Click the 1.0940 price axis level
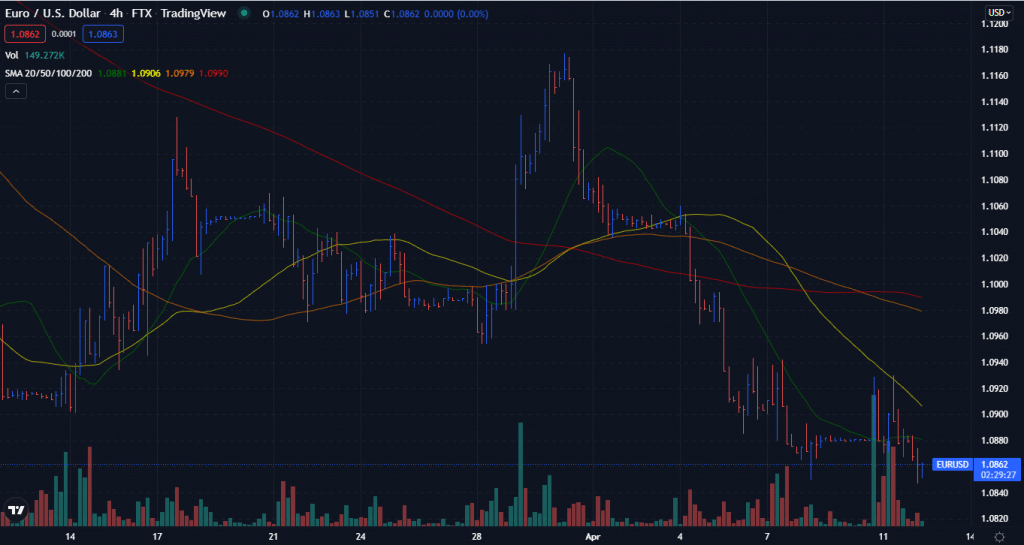Viewport: 1024px width, 545px height. [x=994, y=362]
